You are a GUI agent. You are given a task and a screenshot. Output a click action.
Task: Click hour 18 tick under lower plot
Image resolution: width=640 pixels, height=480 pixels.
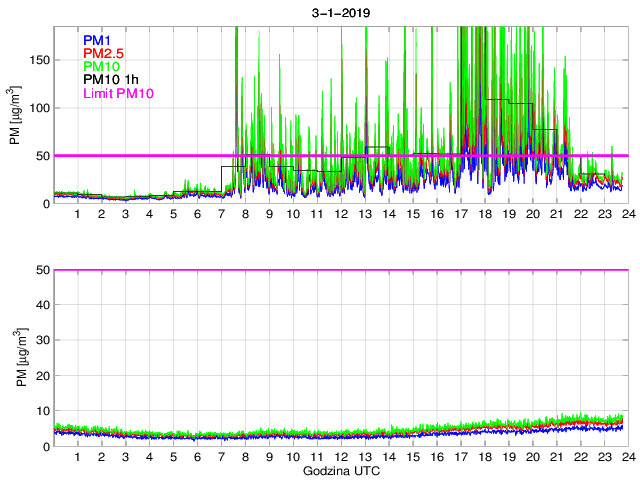[x=484, y=457]
